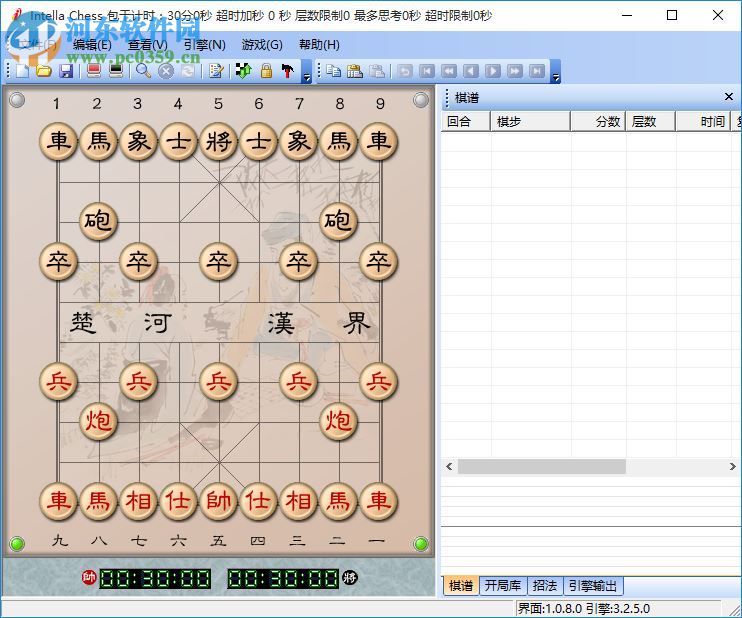742x618 pixels.
Task: Click the bottom-right green indicator light
Action: (x=421, y=544)
